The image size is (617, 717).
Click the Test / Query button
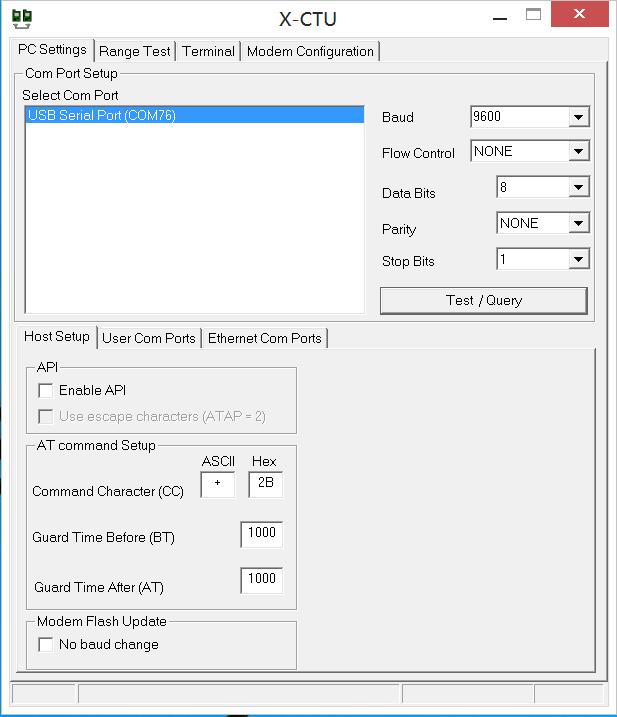(483, 300)
